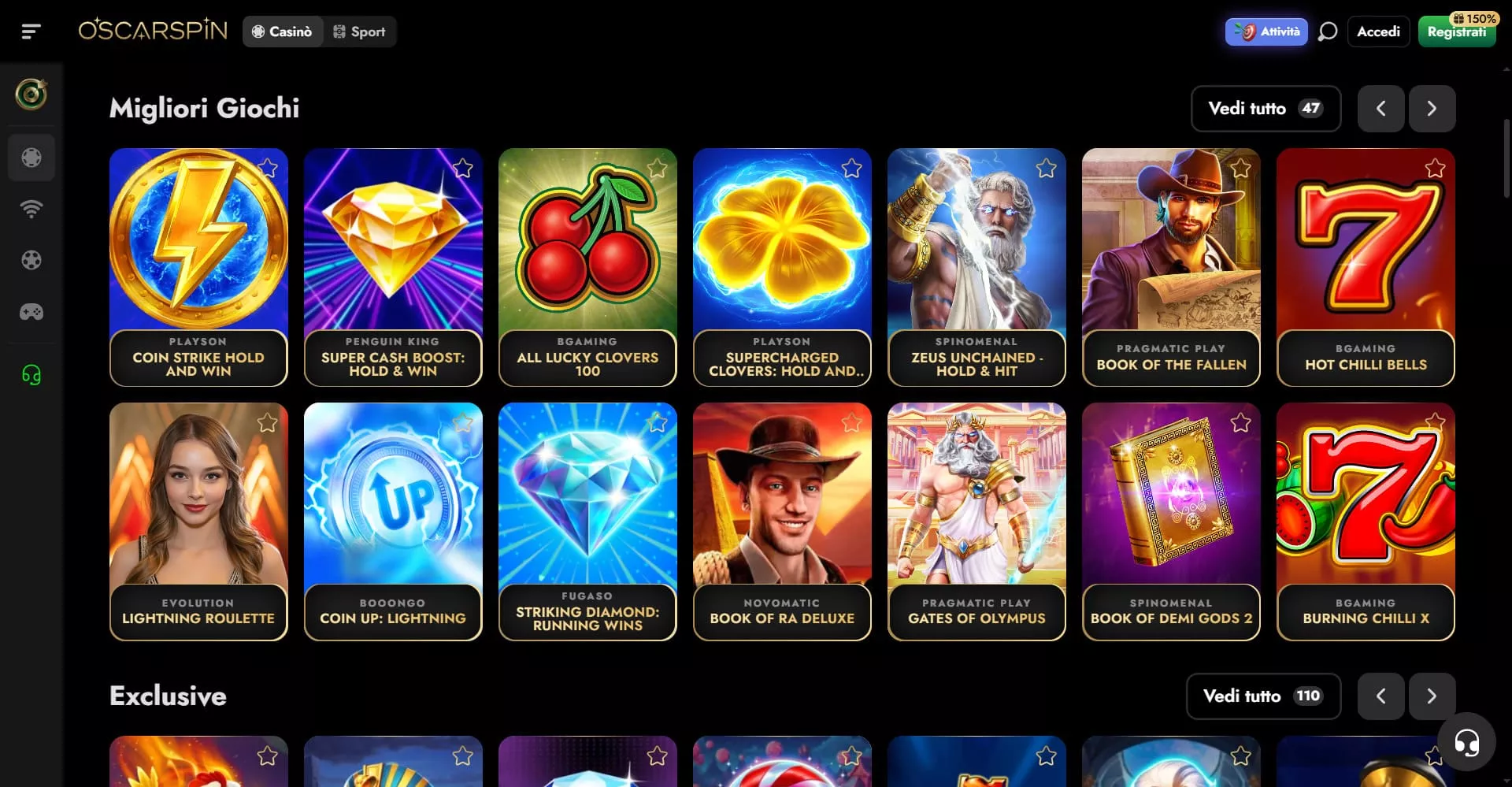1512x787 pixels.
Task: Open Gates of Olympus game thumbnail
Action: point(976,522)
